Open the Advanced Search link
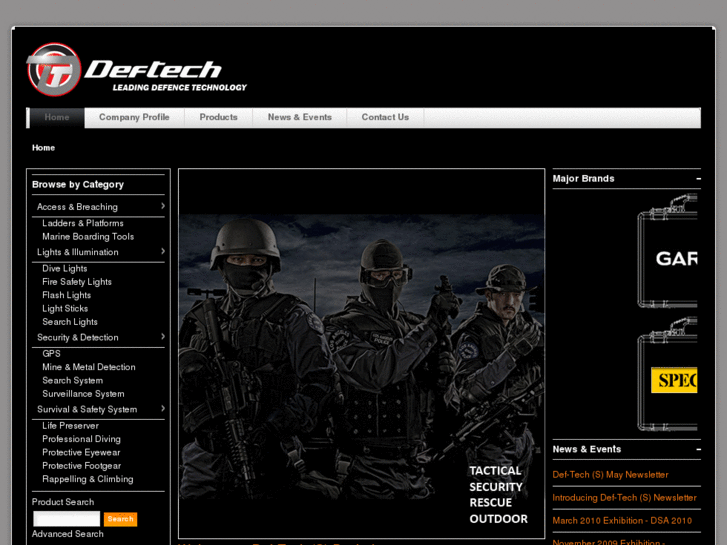 [x=68, y=534]
